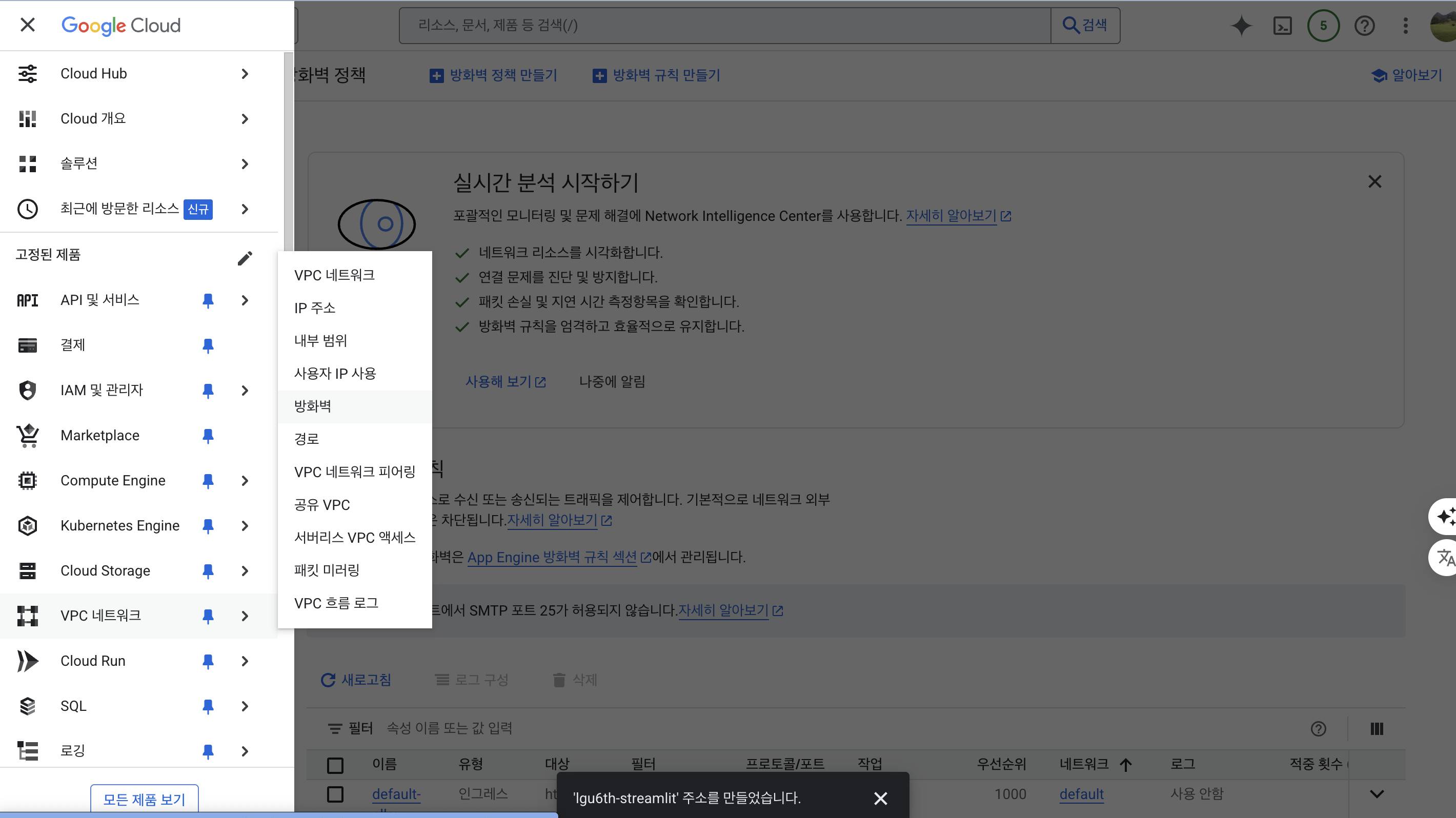Image resolution: width=1456 pixels, height=818 pixels.
Task: Select the Compute Engine chip icon
Action: (x=27, y=481)
